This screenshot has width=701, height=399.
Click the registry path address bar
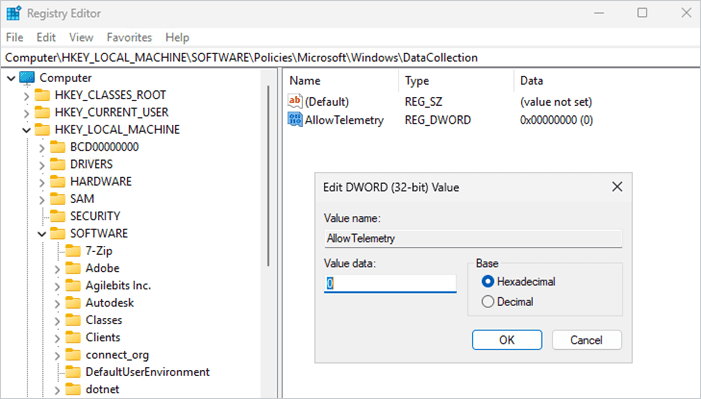(350, 58)
